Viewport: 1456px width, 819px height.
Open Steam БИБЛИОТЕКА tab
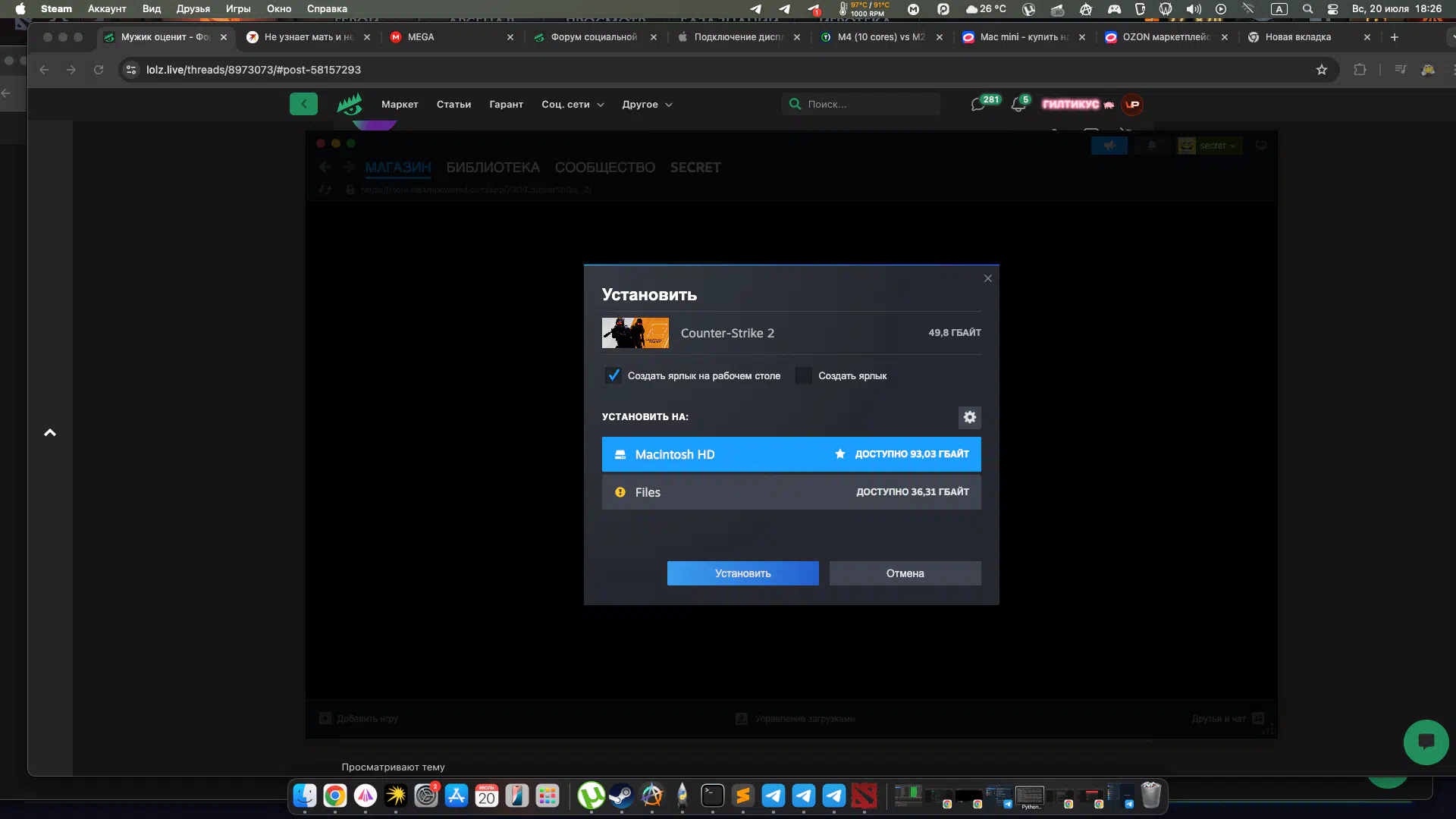[x=493, y=168]
